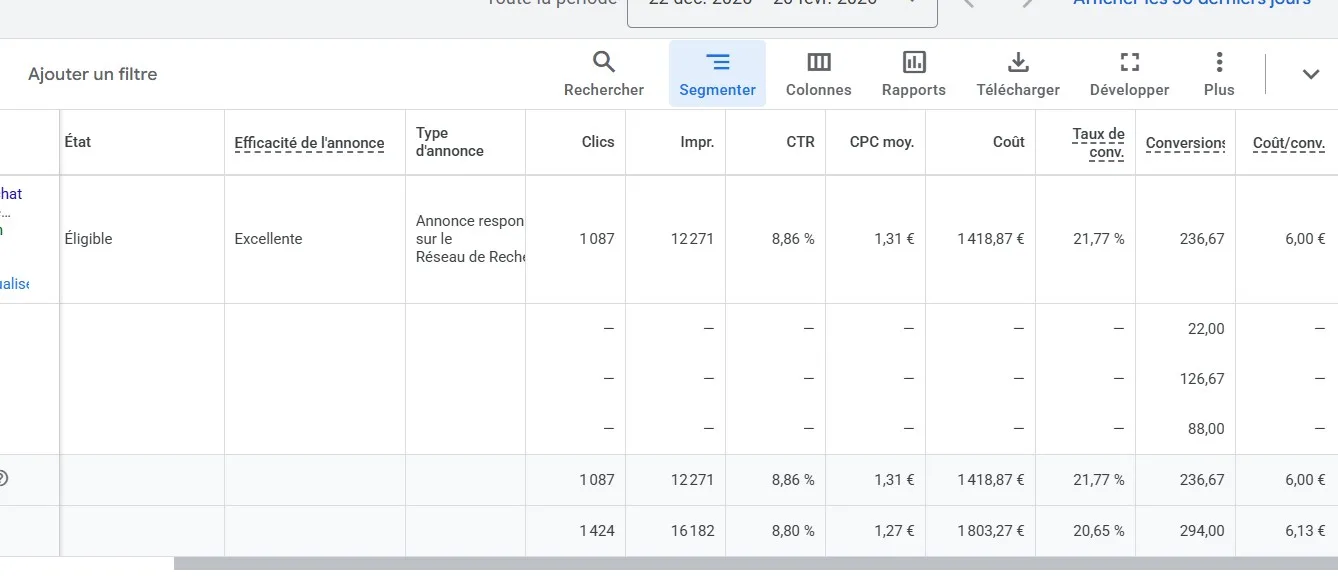This screenshot has height=578, width=1338.
Task: Open the Rapports chart tool
Action: click(914, 74)
